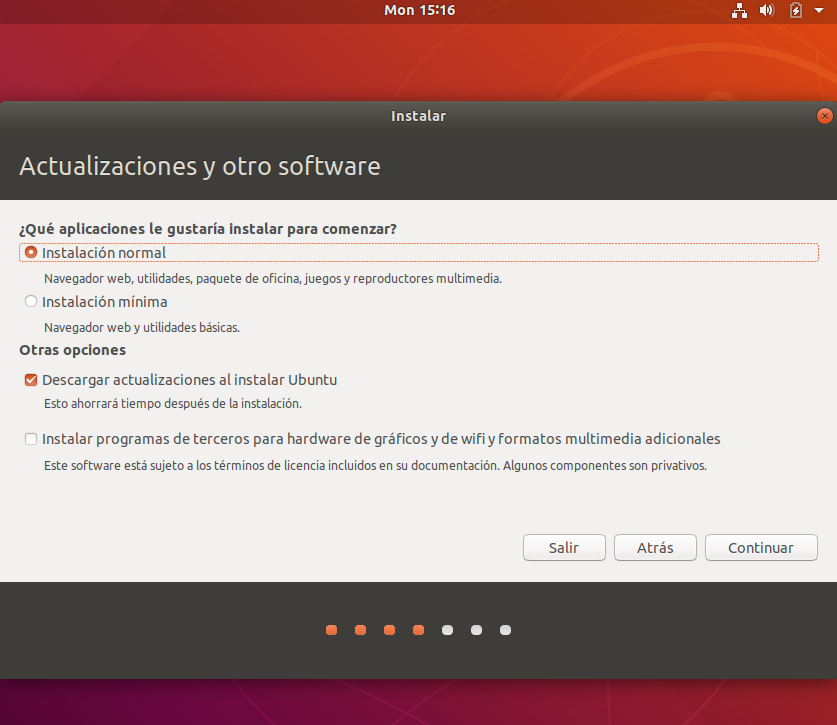Click the 'Actualizaciones y otro software' title
The width and height of the screenshot is (837, 725).
pyautogui.click(x=200, y=166)
